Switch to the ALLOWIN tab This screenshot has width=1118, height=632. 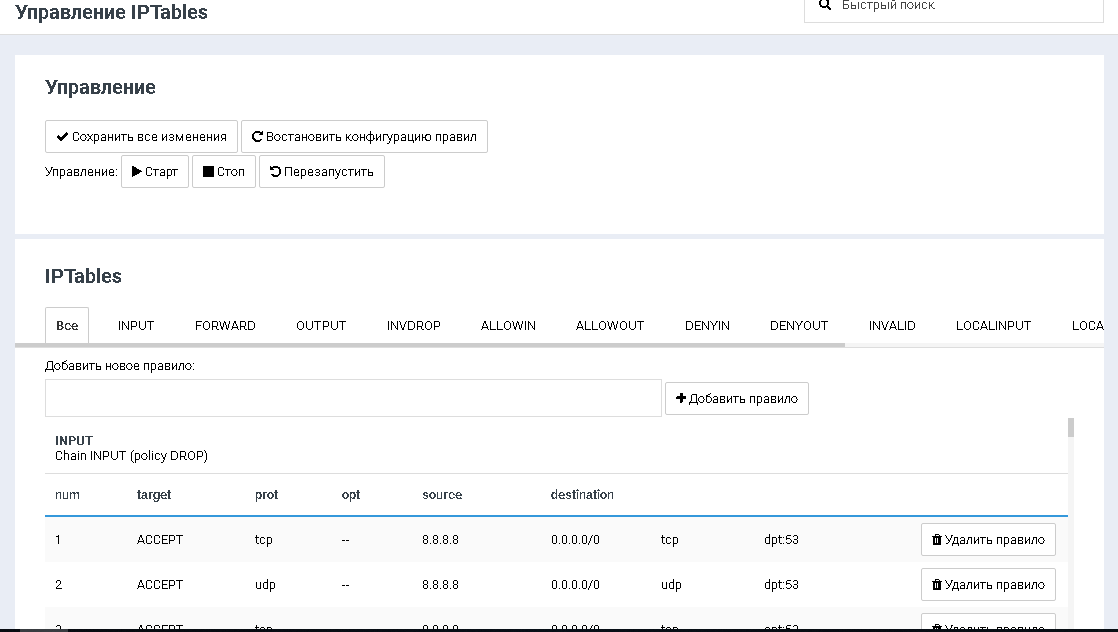(x=508, y=326)
